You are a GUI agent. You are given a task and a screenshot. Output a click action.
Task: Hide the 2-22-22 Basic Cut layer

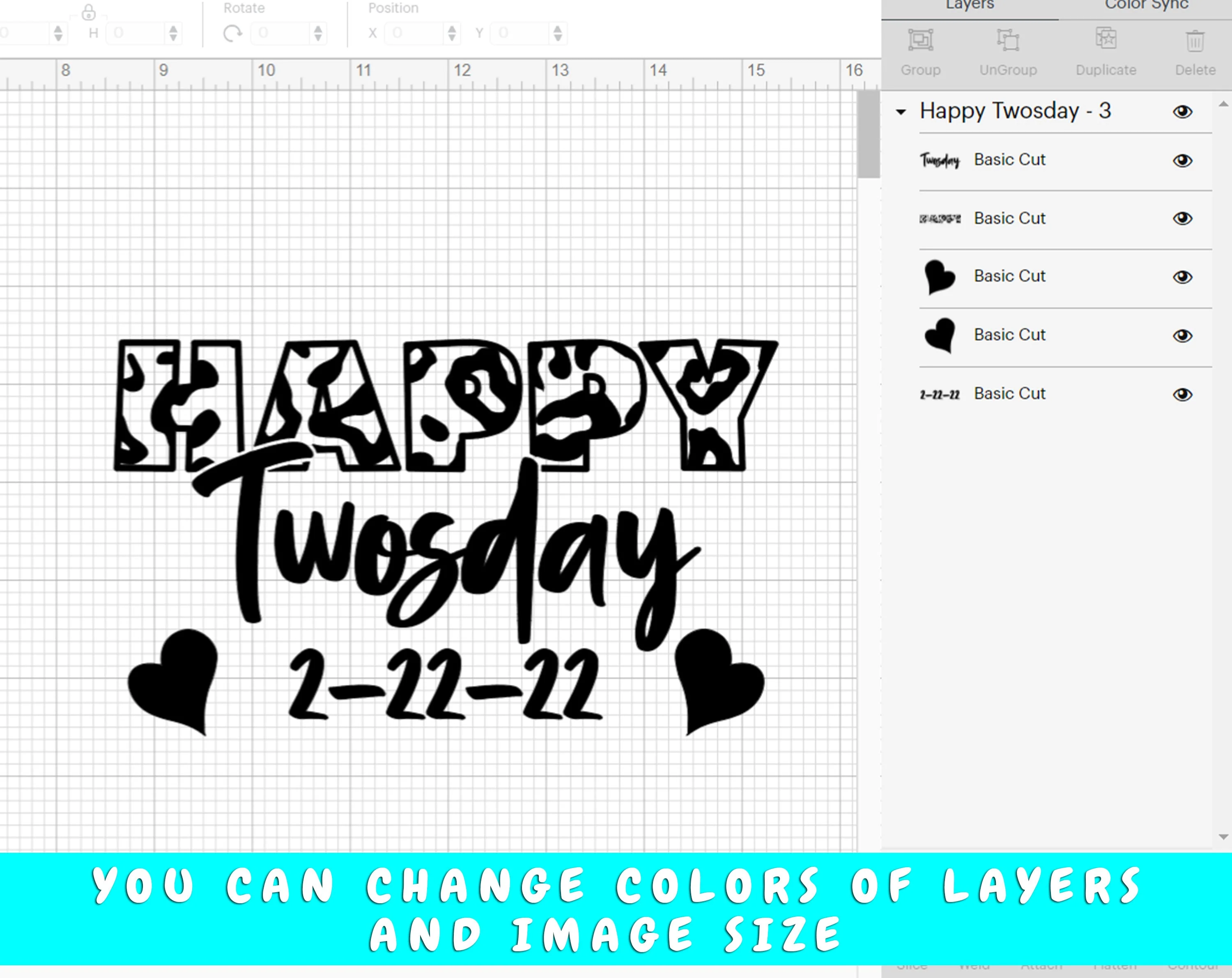click(x=1182, y=395)
